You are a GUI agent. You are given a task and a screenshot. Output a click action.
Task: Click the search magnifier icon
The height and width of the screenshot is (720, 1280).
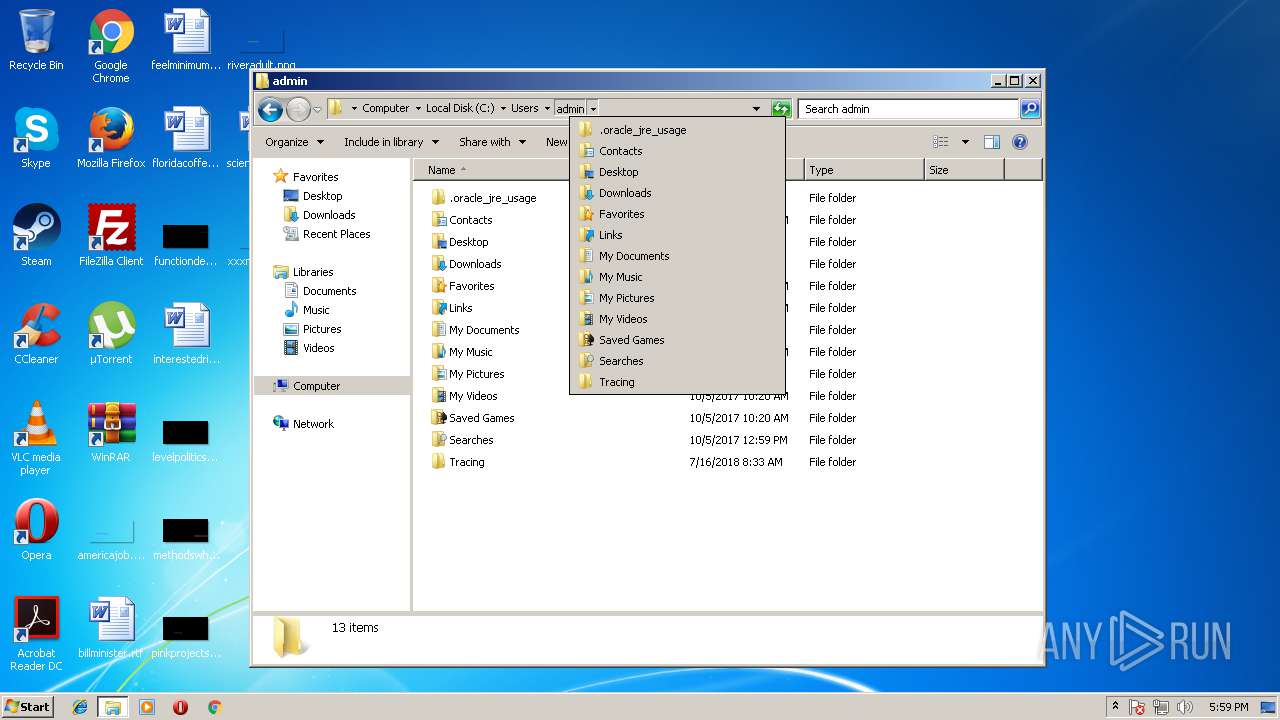click(x=1030, y=109)
